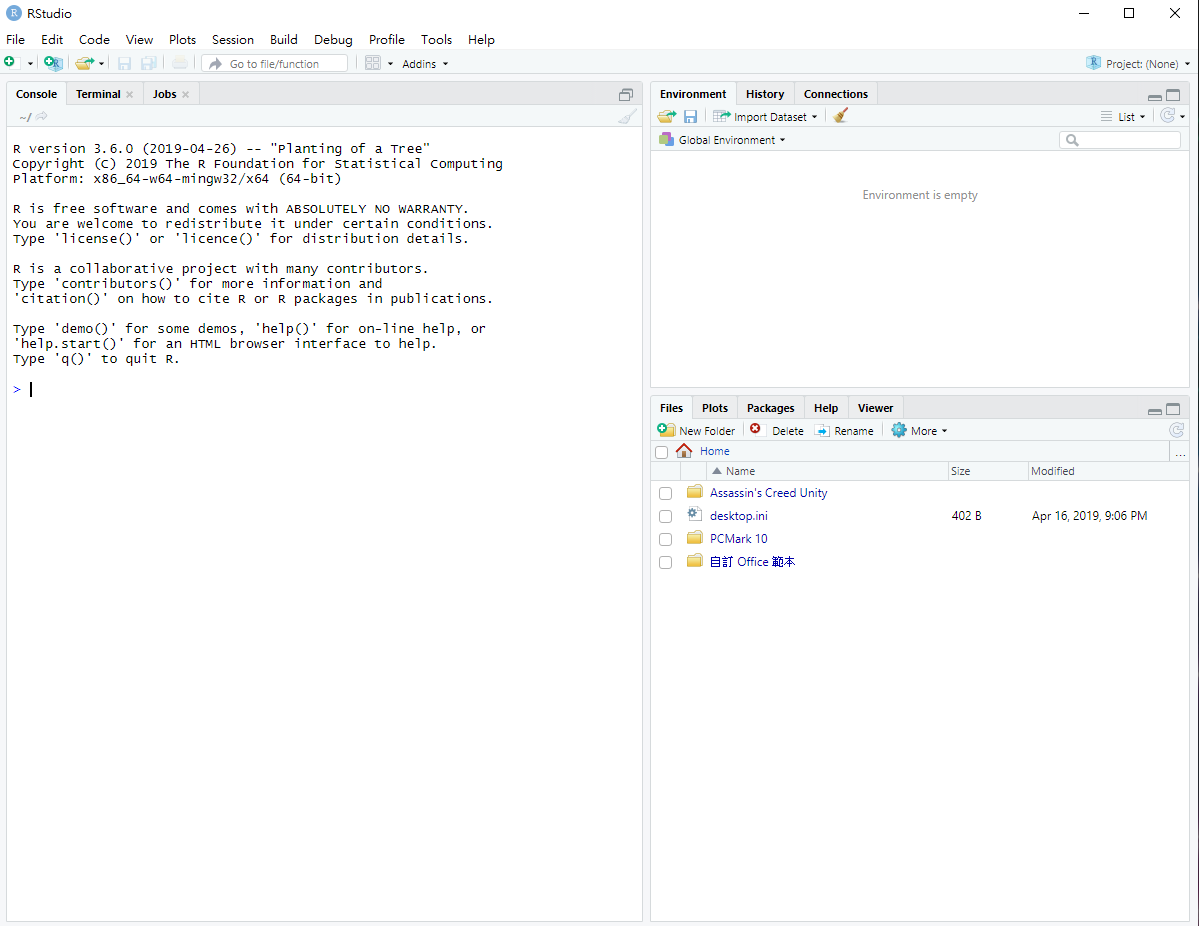Expand the recent files dropdown arrow
The width and height of the screenshot is (1199, 926).
coord(101,63)
